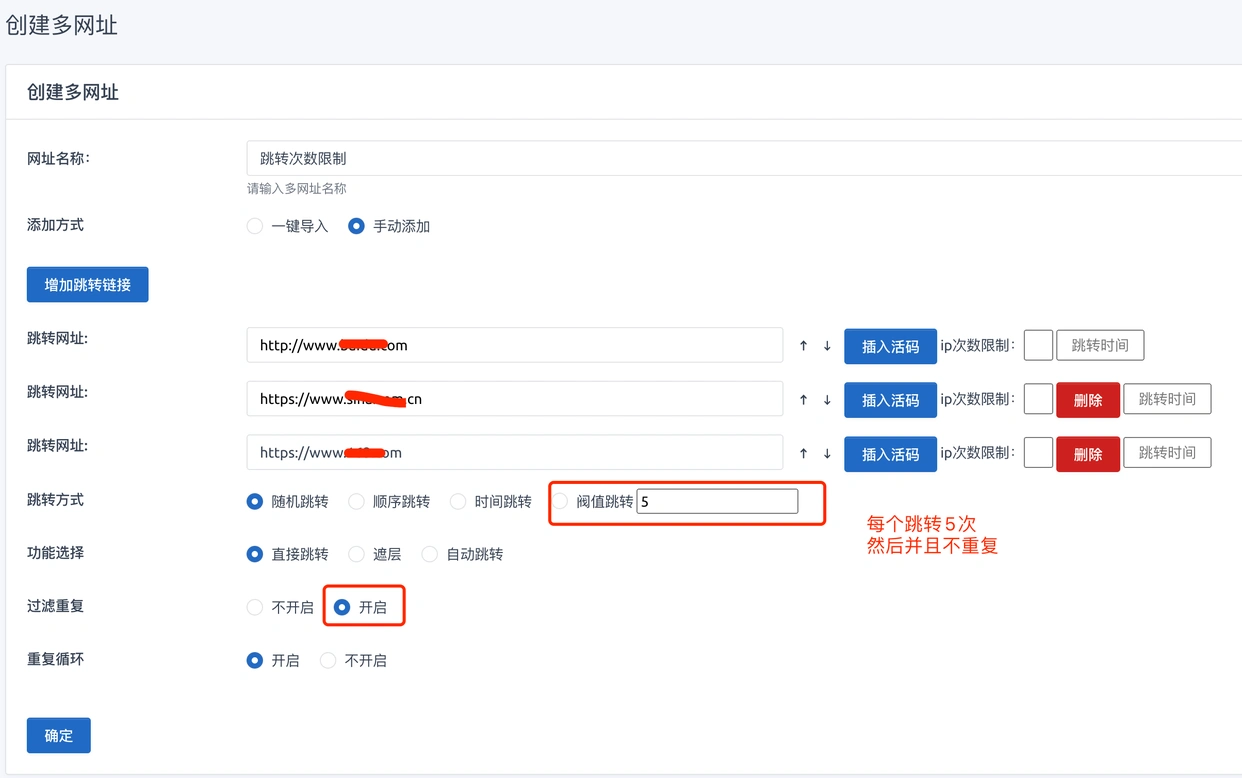Click ip次数限制 box on first row
The image size is (1242, 778).
(x=1038, y=346)
